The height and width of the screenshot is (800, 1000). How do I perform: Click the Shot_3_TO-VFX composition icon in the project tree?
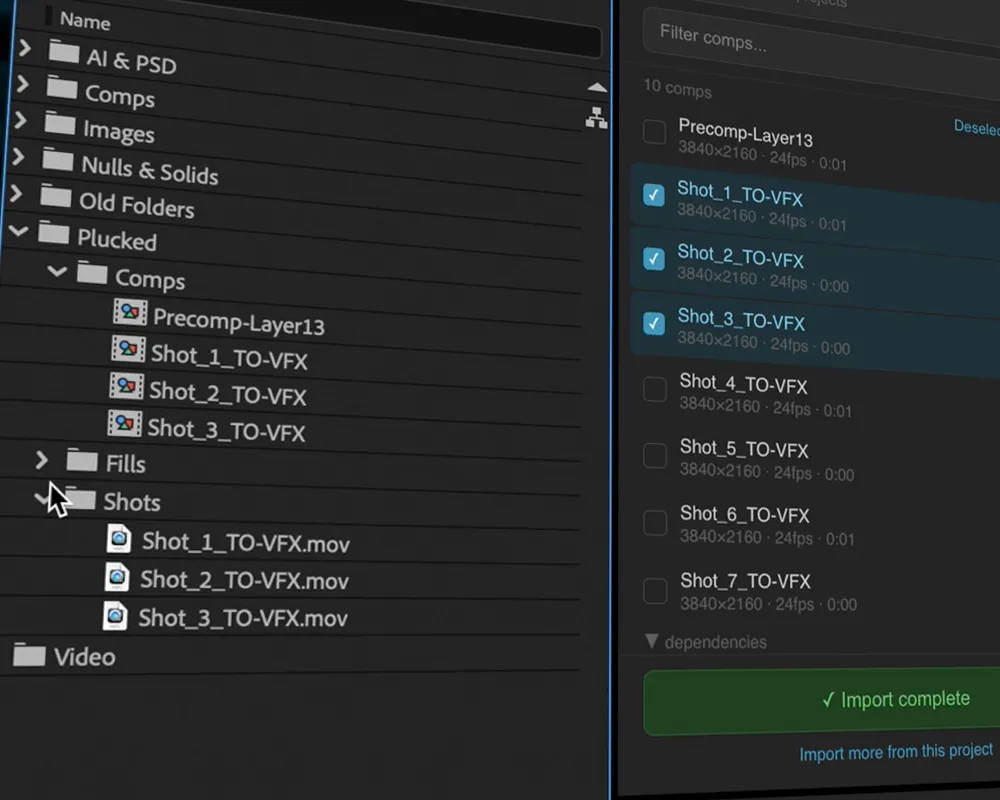click(x=124, y=423)
